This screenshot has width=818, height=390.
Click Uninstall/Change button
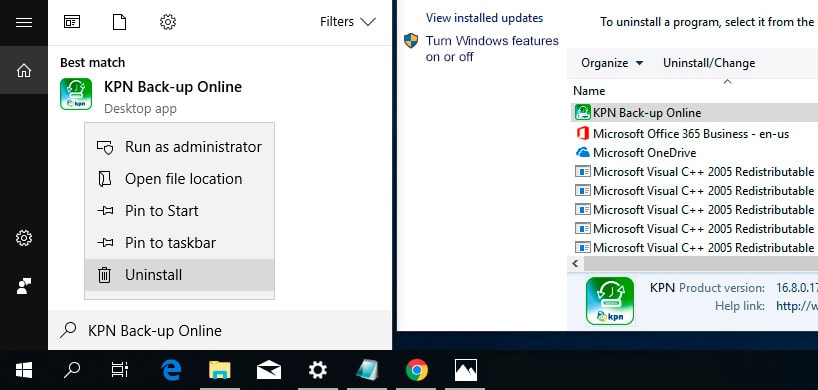(x=709, y=63)
